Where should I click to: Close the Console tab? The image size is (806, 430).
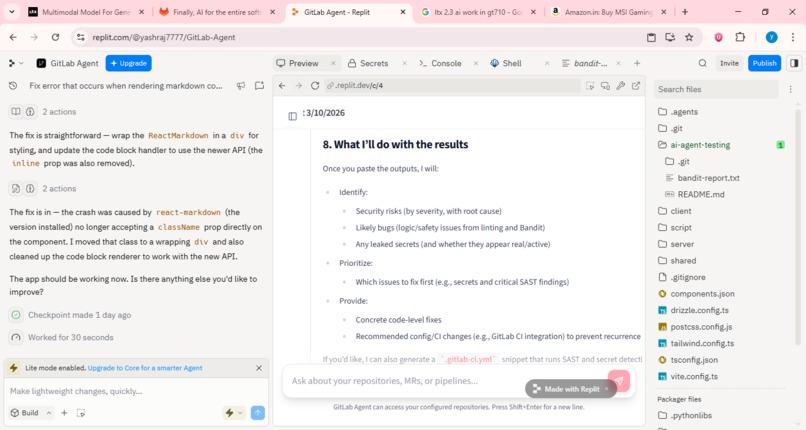click(x=475, y=63)
